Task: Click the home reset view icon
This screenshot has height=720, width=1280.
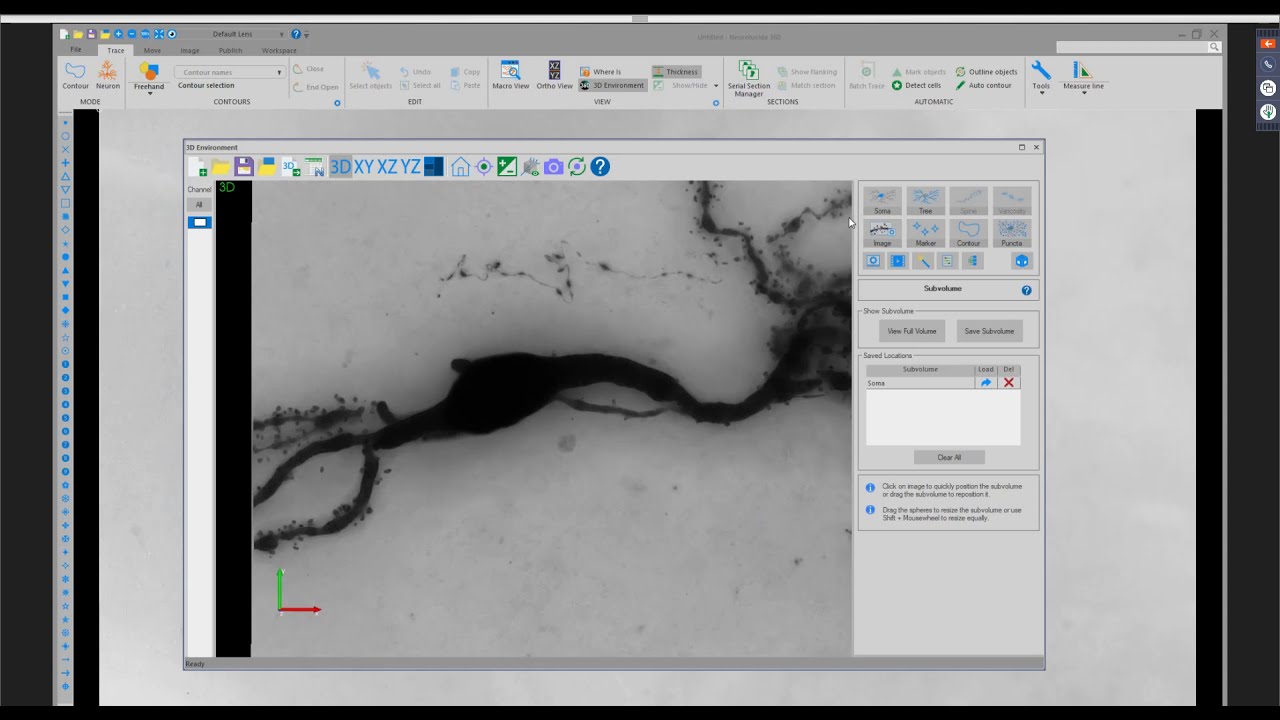Action: [460, 167]
